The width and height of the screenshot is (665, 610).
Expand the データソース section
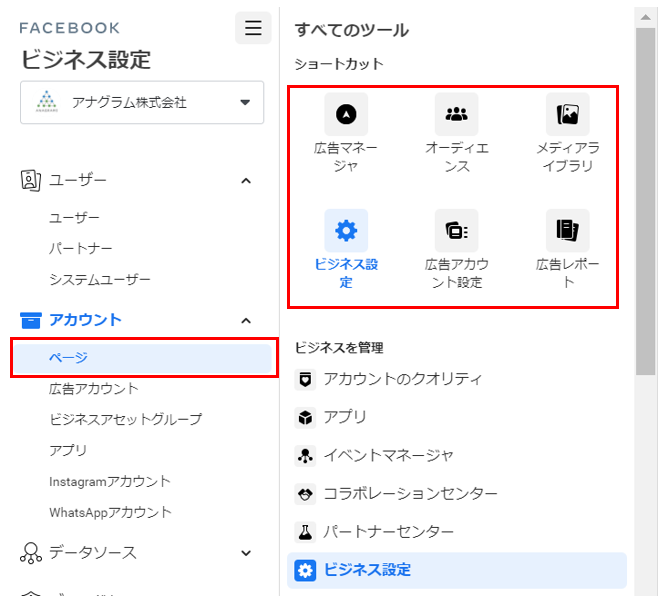pos(246,552)
